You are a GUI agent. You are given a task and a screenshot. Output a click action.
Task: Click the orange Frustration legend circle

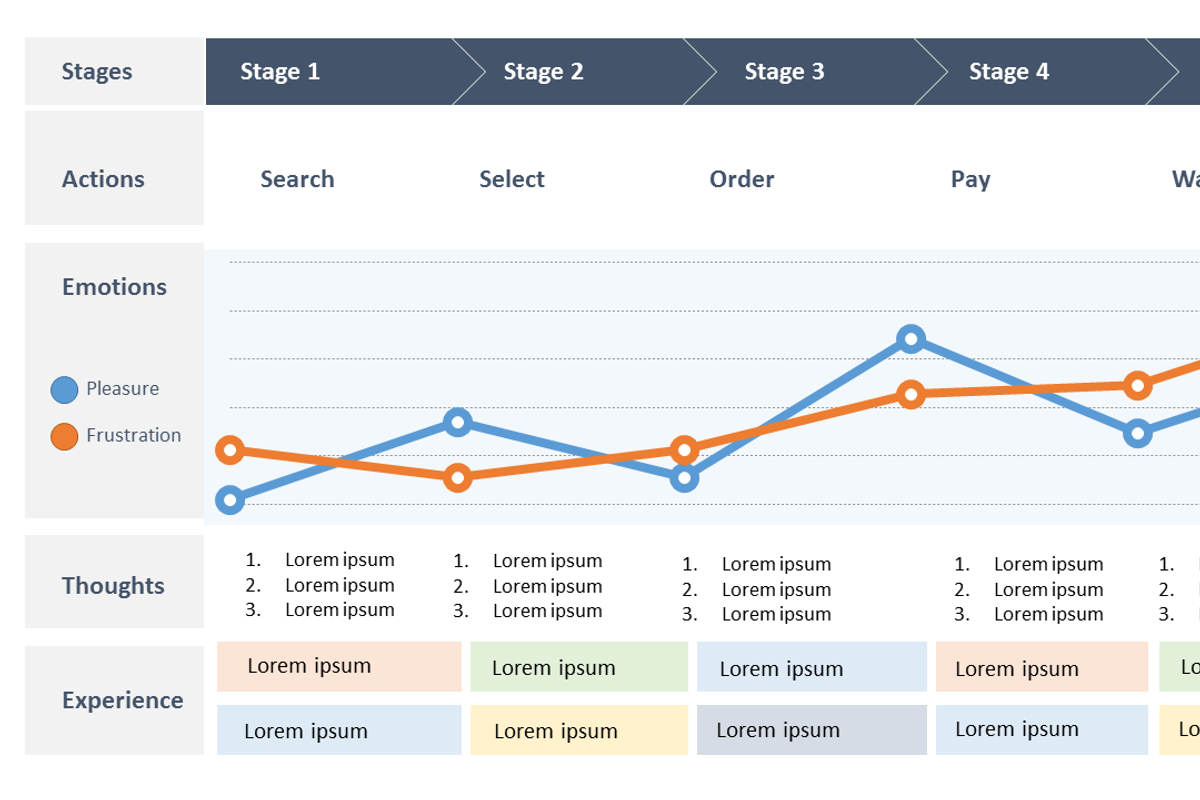pos(64,437)
